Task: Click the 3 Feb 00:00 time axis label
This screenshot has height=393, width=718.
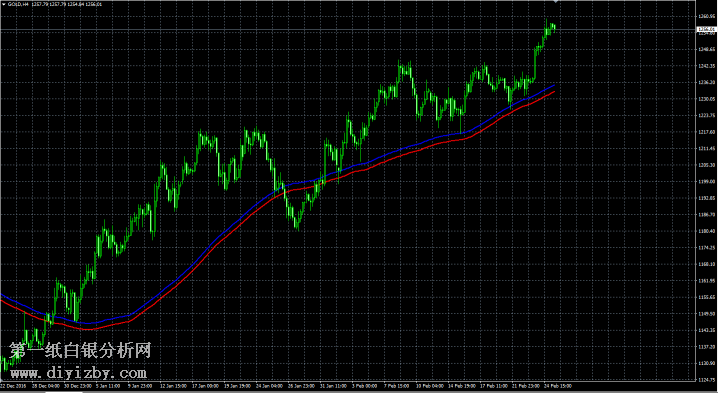Action: (x=364, y=386)
